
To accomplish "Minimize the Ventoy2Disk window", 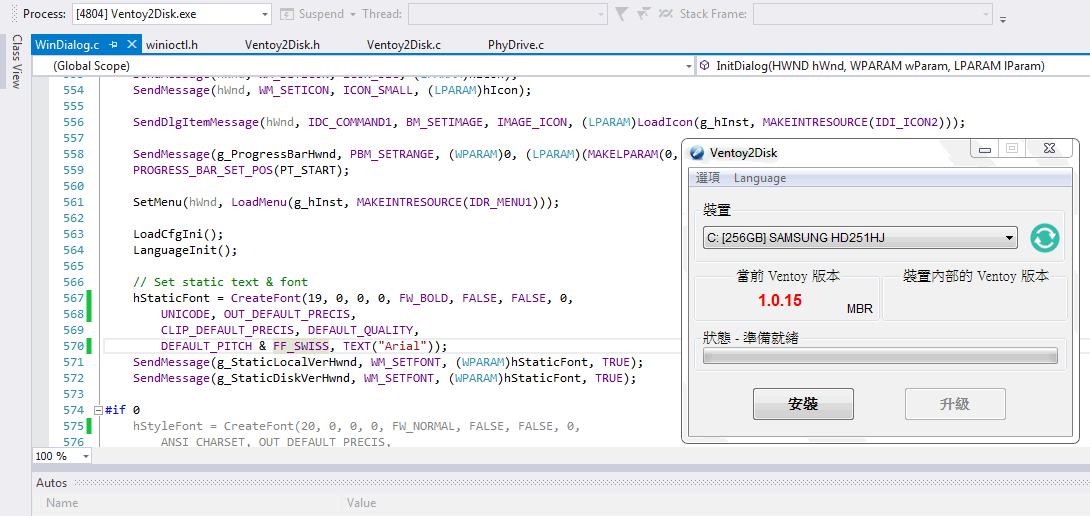I will 984,149.
